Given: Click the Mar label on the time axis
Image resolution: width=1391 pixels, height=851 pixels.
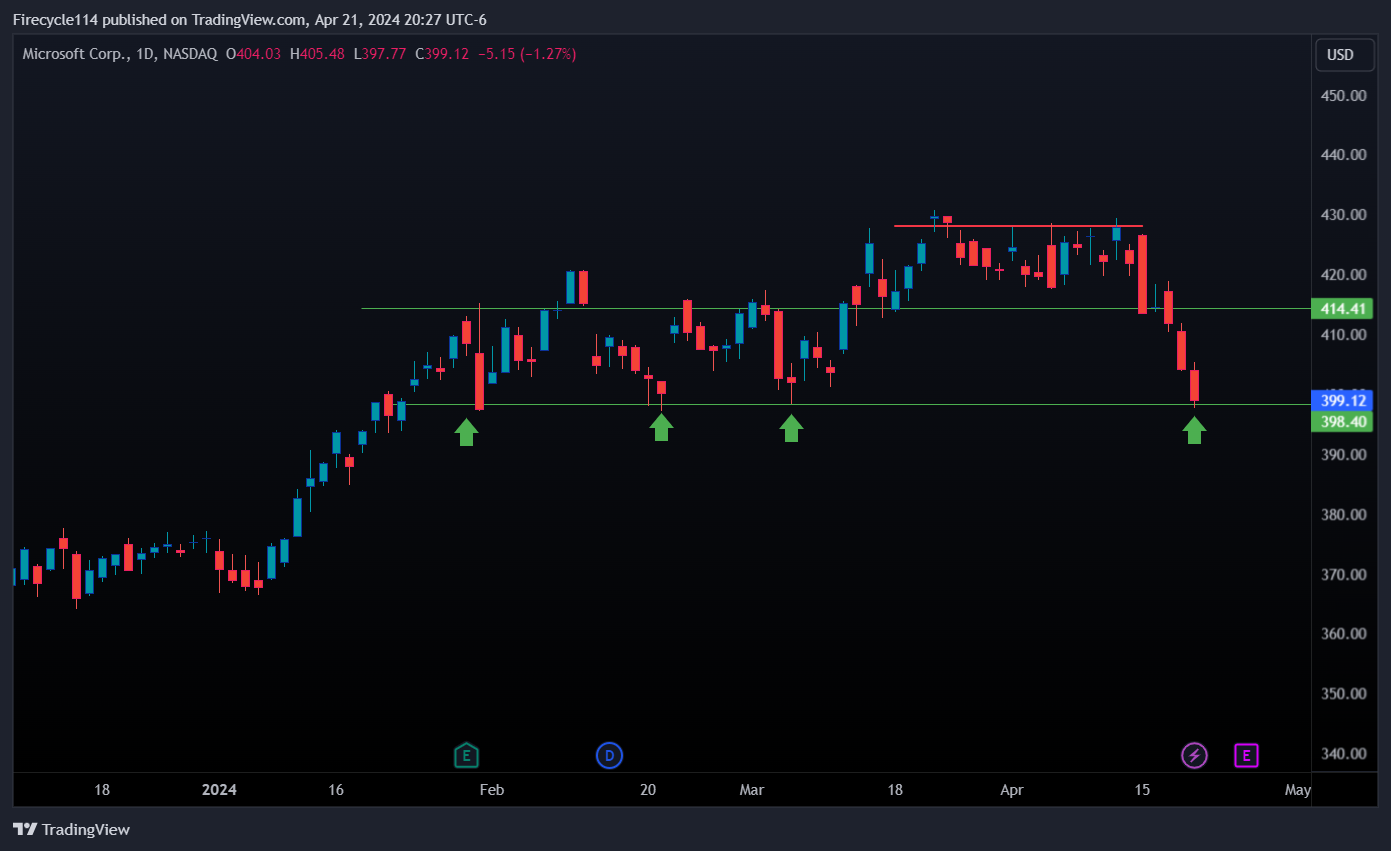Looking at the screenshot, I should tap(751, 790).
